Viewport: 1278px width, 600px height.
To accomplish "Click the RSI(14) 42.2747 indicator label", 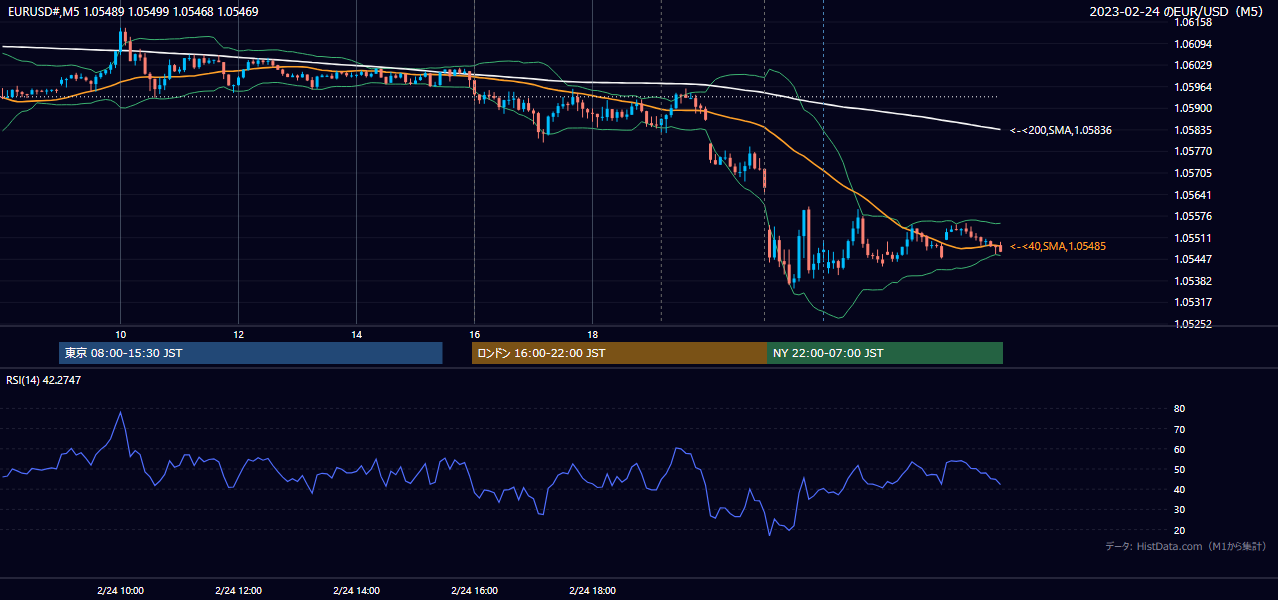I will click(x=44, y=380).
